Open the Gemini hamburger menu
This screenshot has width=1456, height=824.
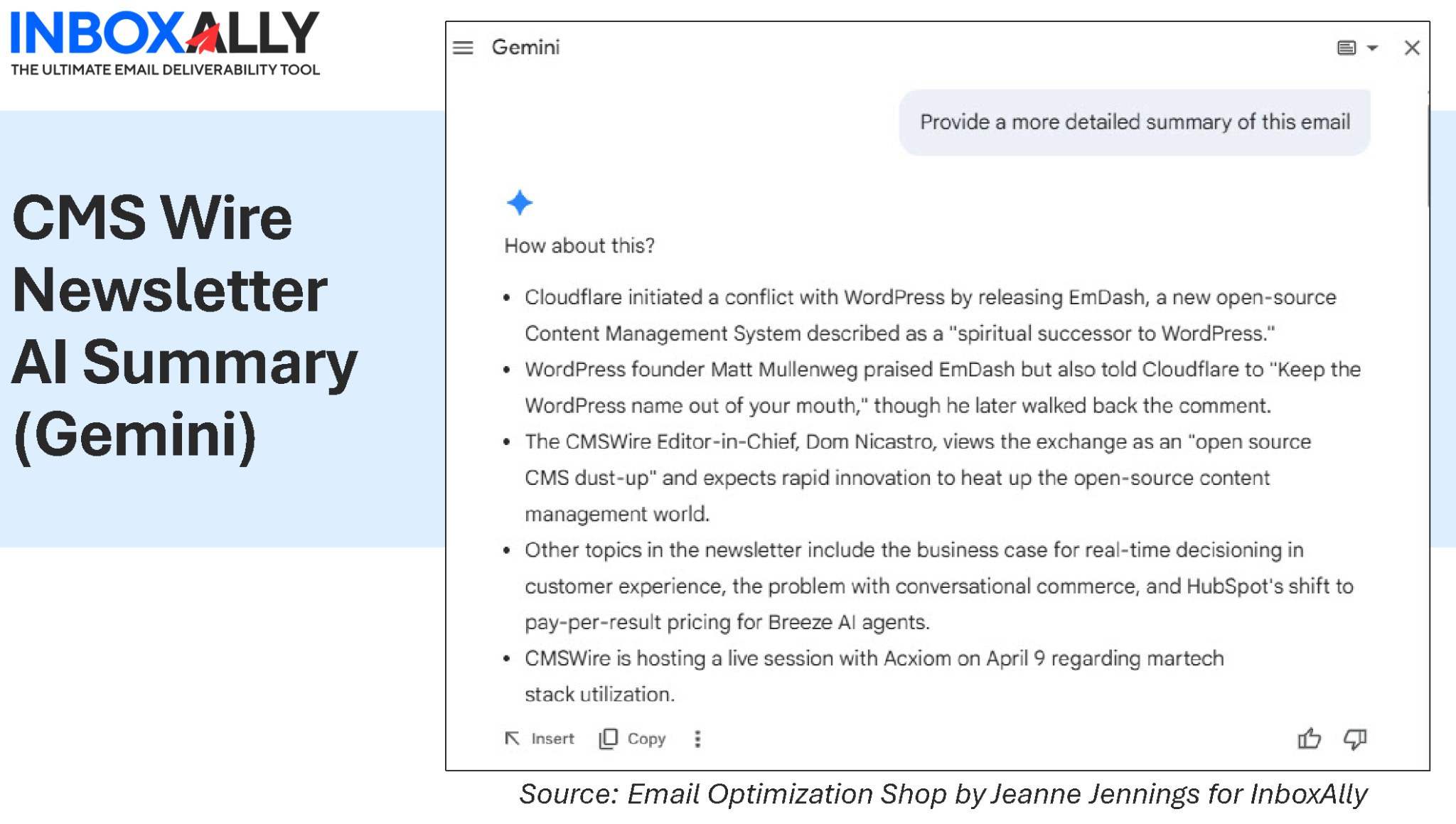coord(462,48)
